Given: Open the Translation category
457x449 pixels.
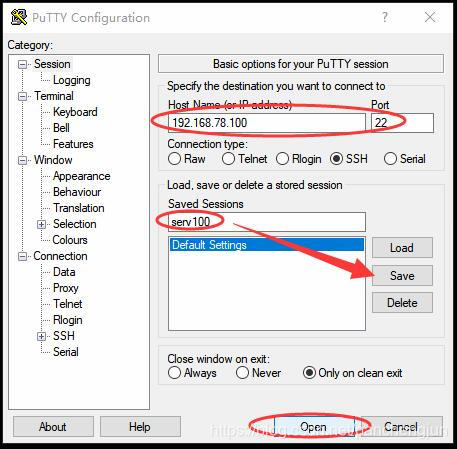Looking at the screenshot, I should point(79,208).
